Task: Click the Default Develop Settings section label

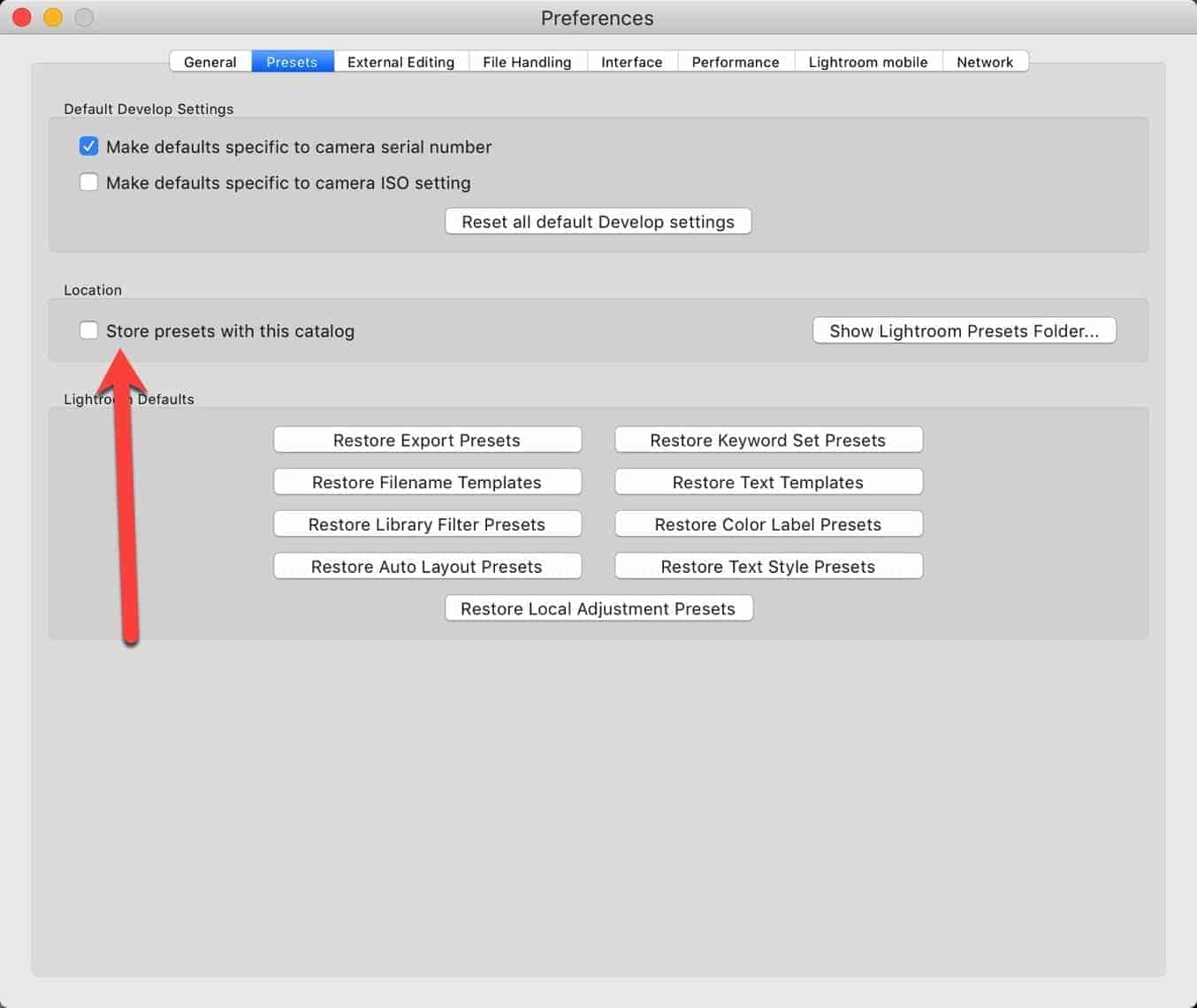Action: (x=149, y=109)
